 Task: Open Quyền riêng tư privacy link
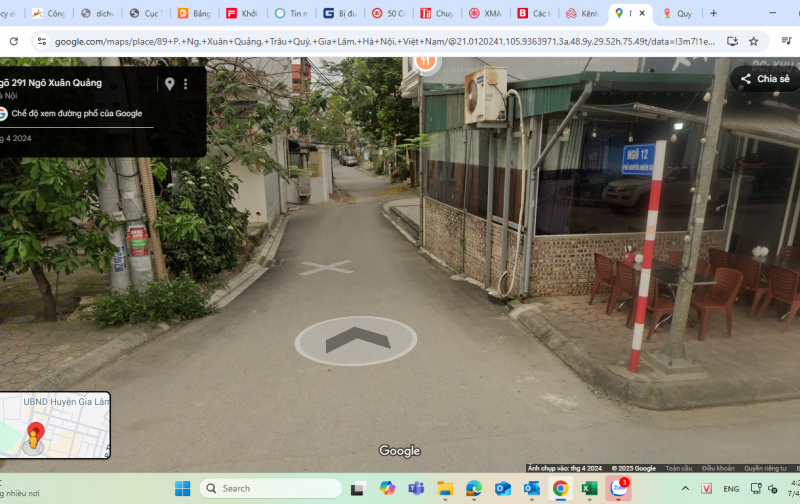765,468
